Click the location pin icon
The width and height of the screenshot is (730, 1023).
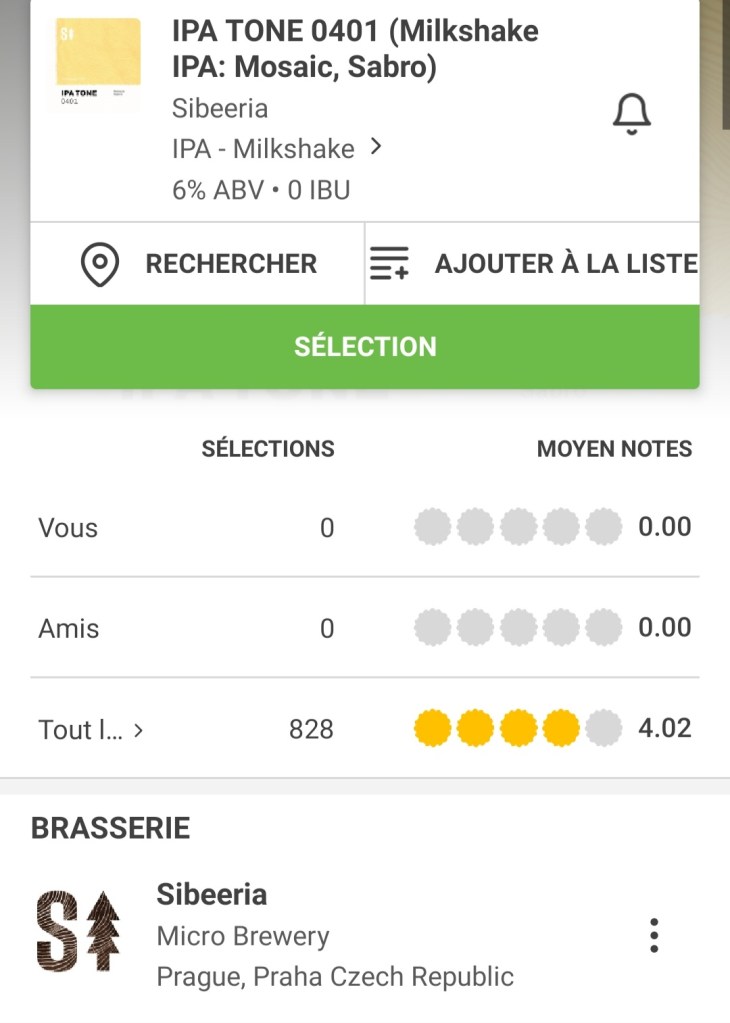[x=100, y=264]
